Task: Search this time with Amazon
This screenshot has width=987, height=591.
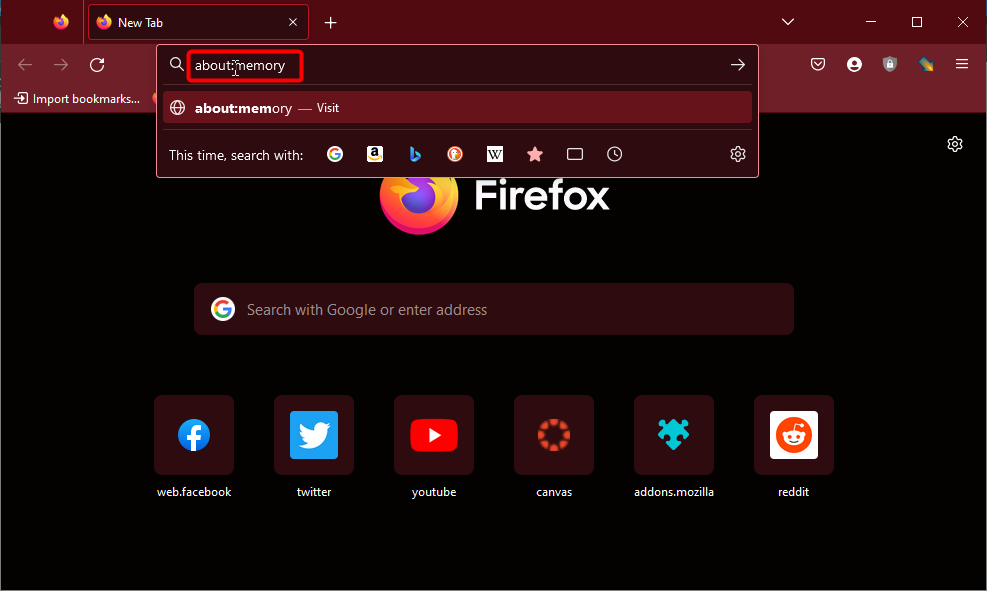Action: [x=375, y=154]
